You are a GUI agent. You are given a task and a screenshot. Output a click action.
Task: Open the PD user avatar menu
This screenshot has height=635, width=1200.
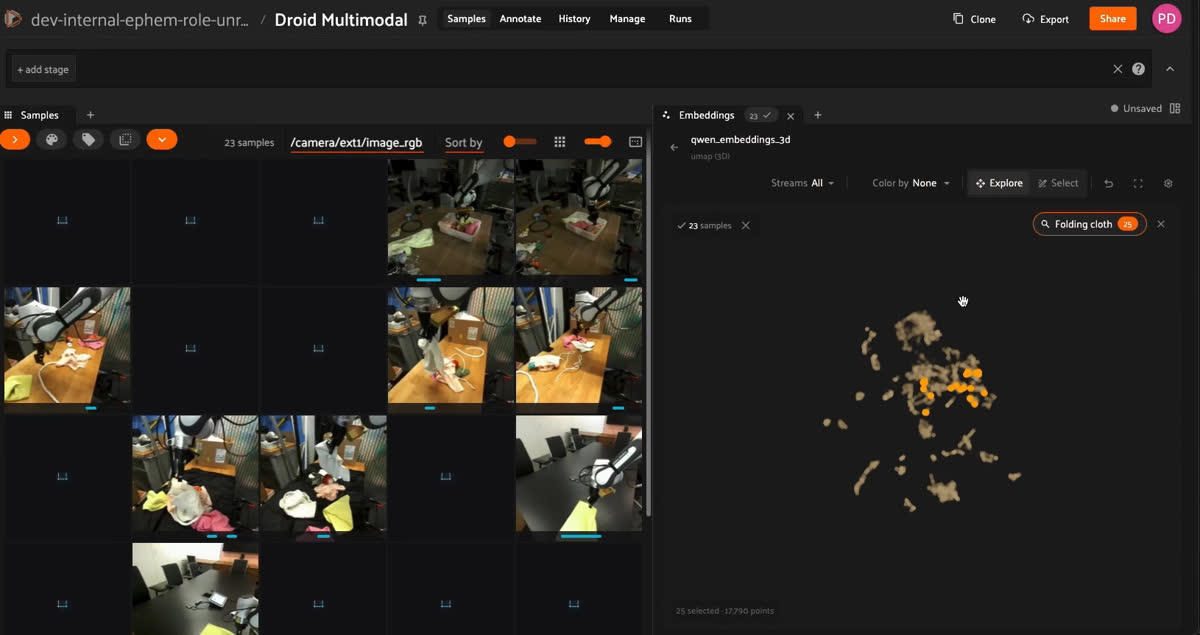tap(1167, 19)
